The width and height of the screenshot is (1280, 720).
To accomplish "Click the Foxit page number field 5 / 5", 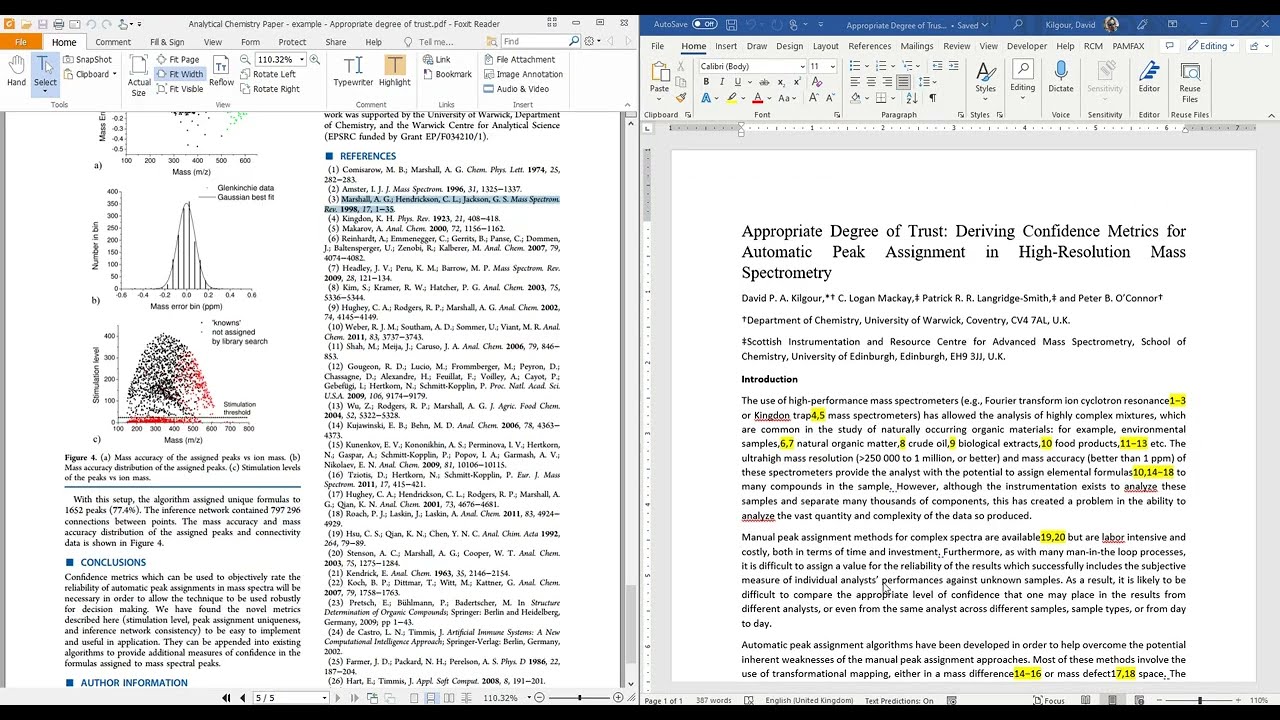I will [x=290, y=698].
